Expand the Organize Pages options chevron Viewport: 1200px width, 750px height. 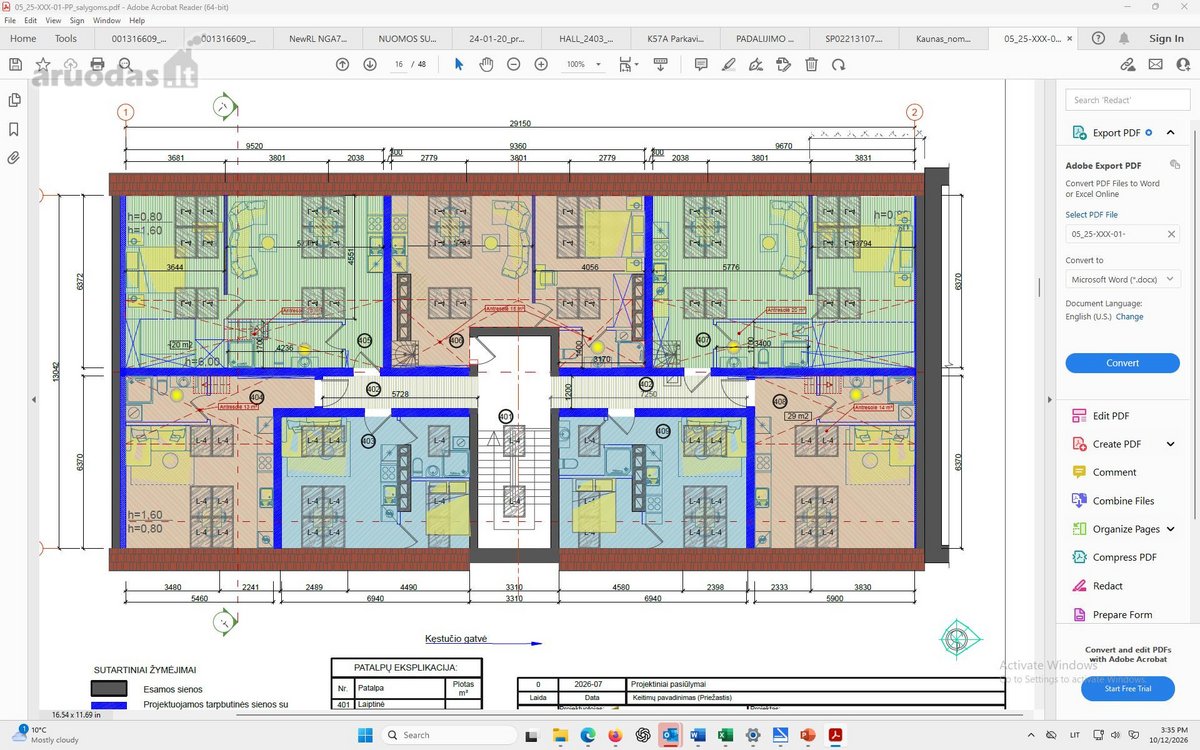pos(1171,529)
